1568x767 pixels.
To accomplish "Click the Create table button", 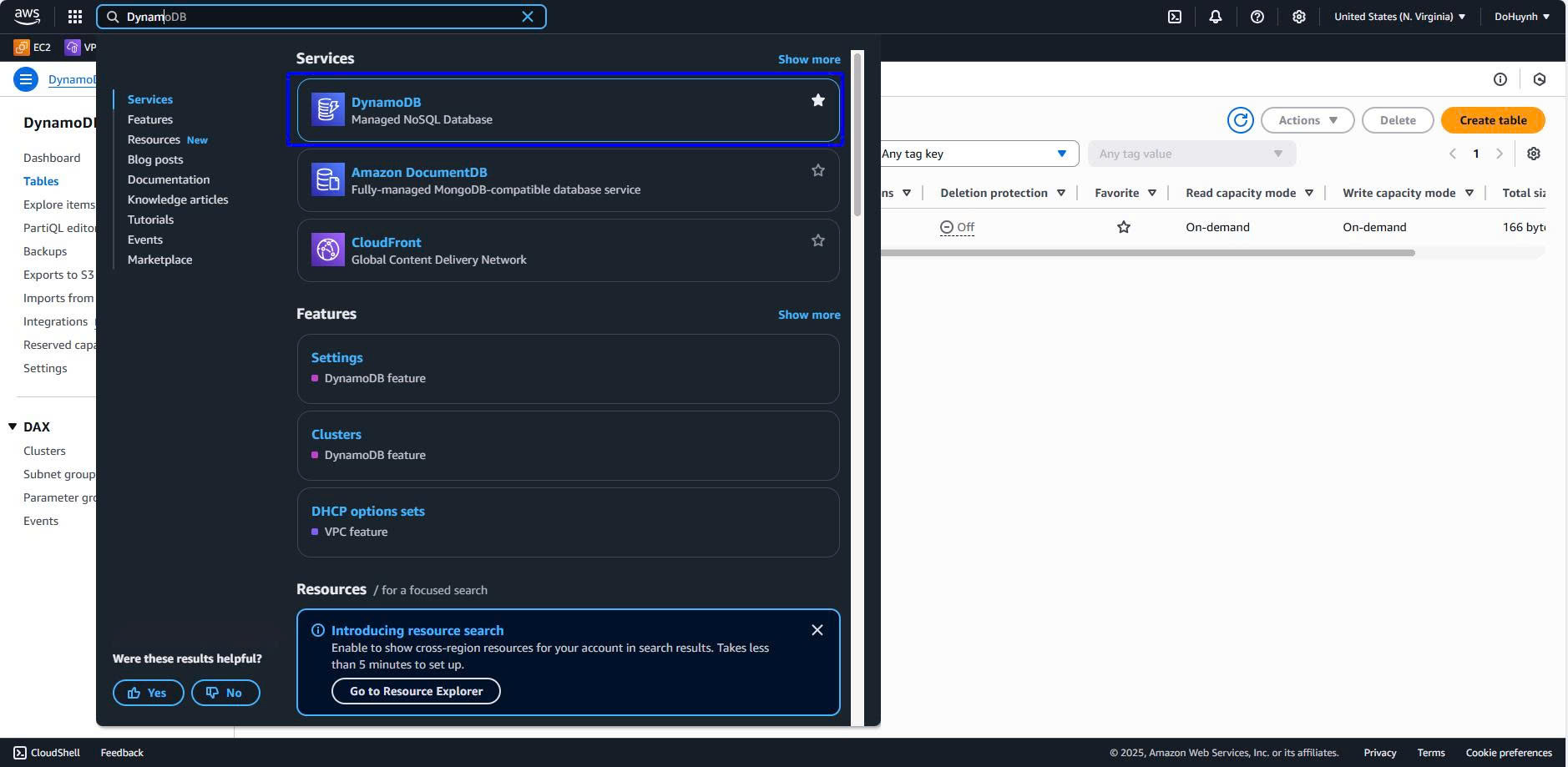I will point(1492,120).
